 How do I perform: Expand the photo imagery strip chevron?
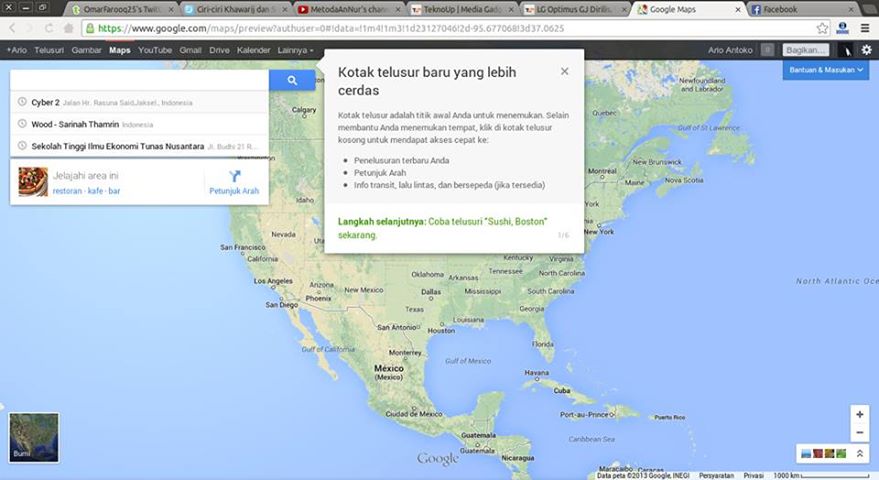pyautogui.click(x=860, y=453)
